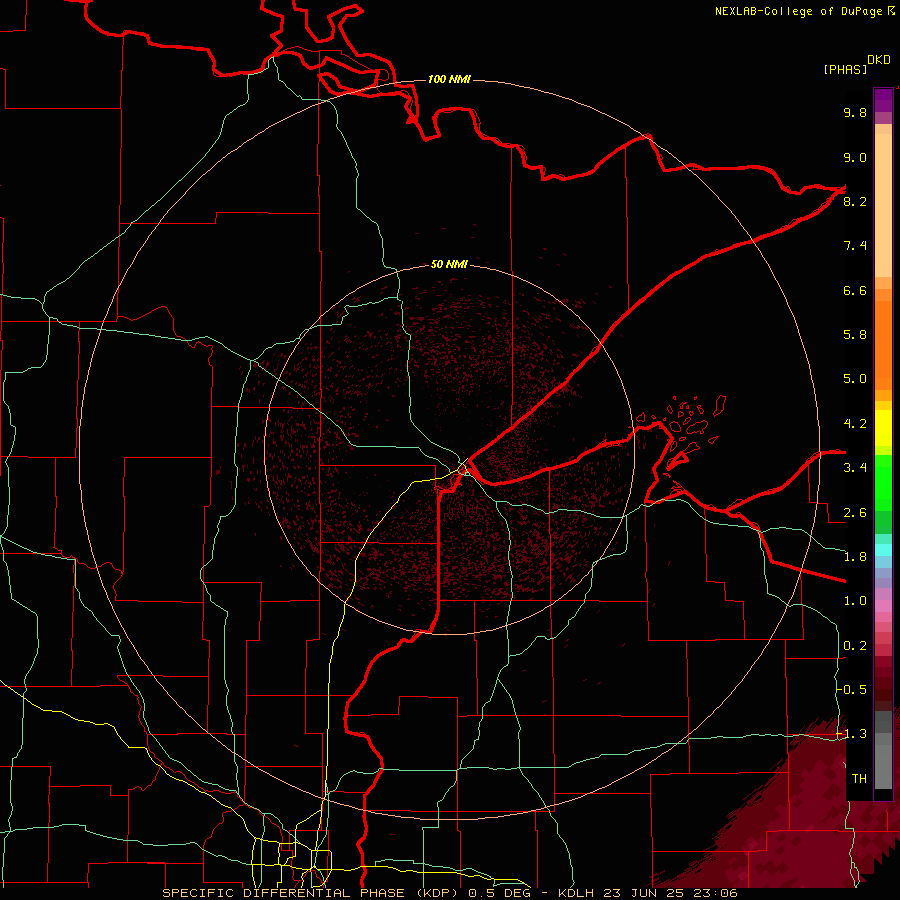The width and height of the screenshot is (900, 900).
Task: Click the KDP product caption at bottom
Action: click(x=449, y=893)
